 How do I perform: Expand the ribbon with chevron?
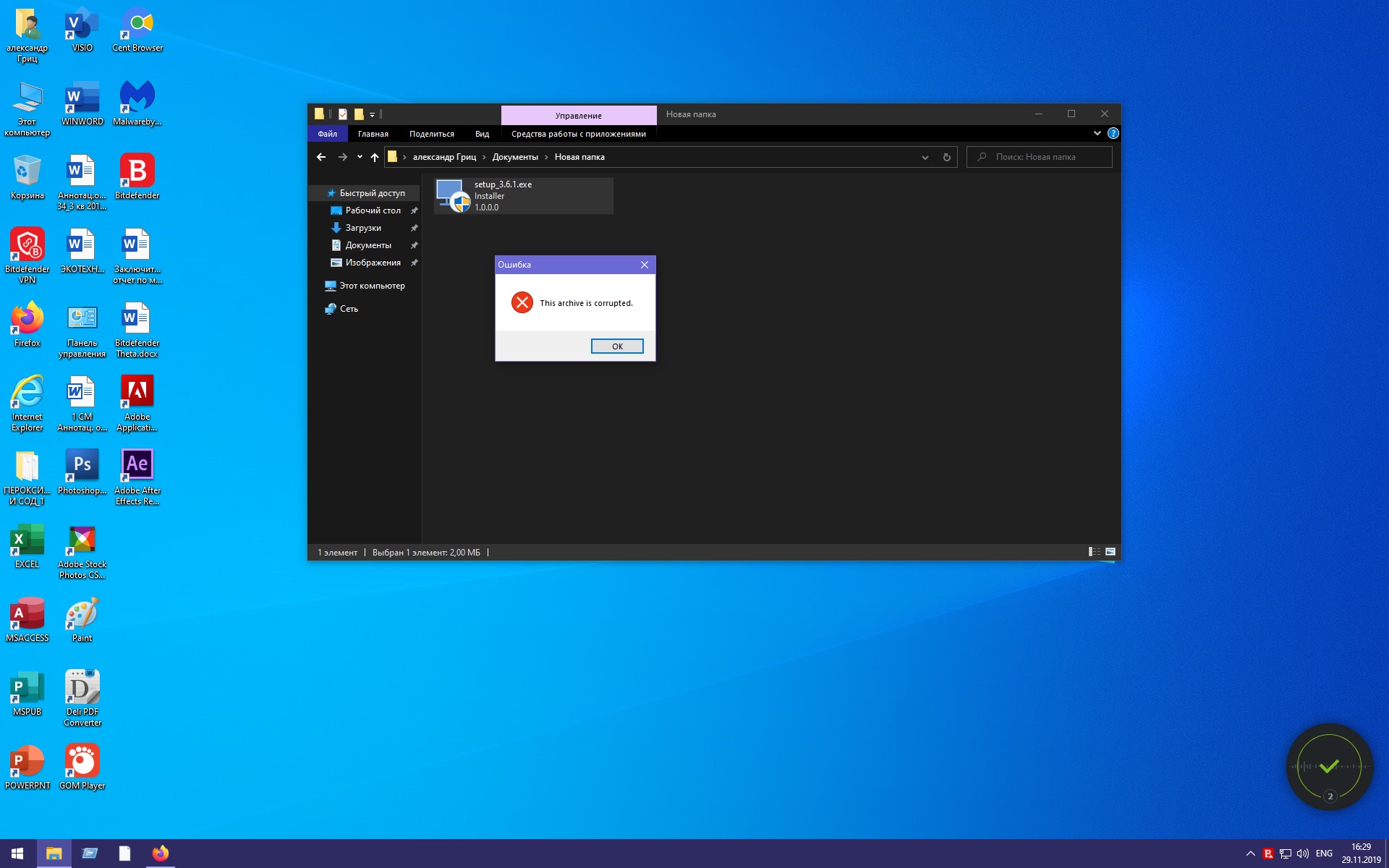pyautogui.click(x=1097, y=133)
